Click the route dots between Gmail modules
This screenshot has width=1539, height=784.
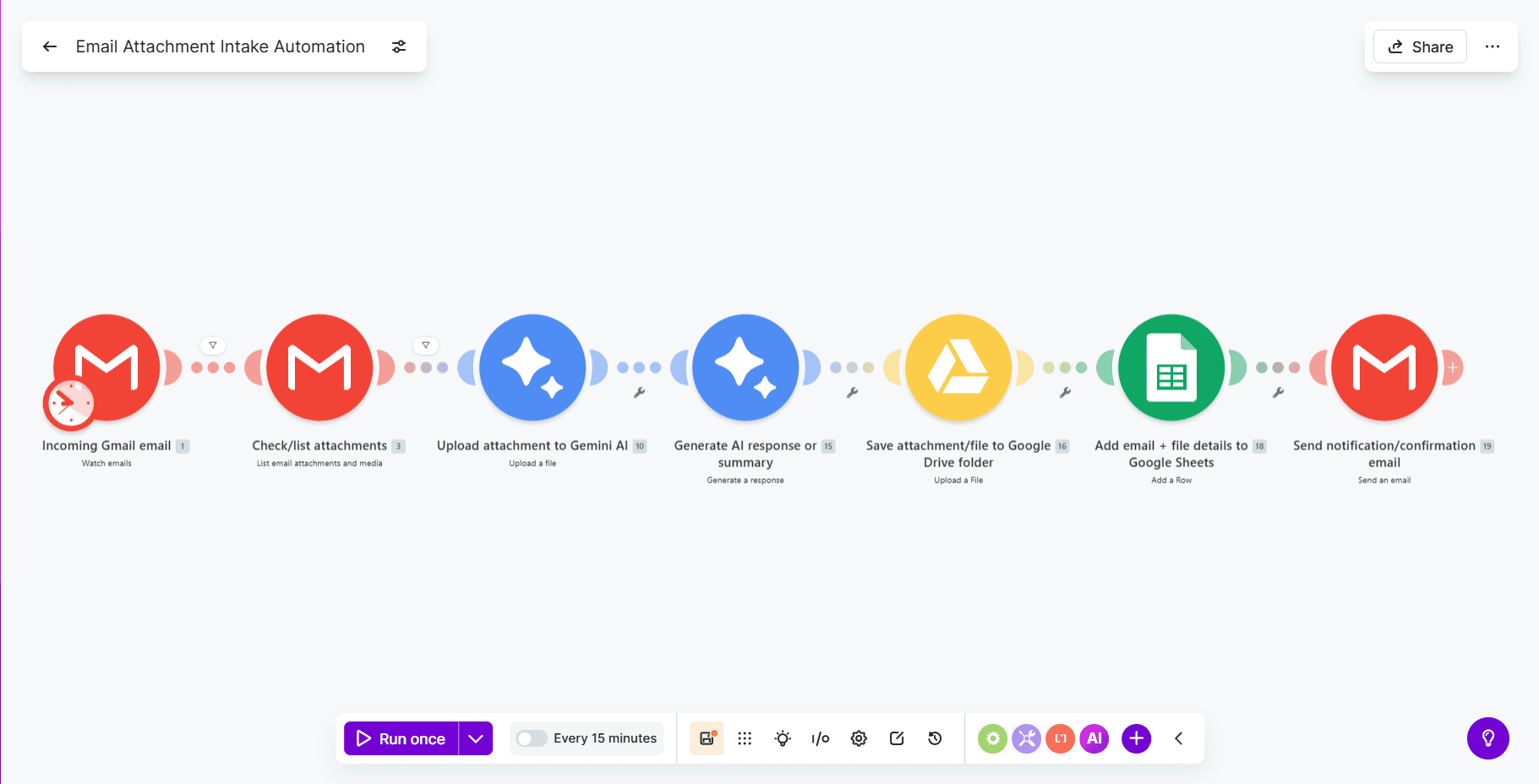point(213,367)
